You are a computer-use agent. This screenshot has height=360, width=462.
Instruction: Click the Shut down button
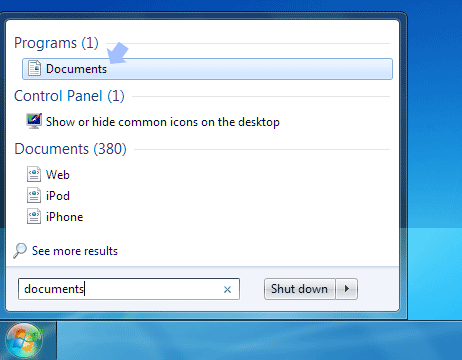point(299,289)
